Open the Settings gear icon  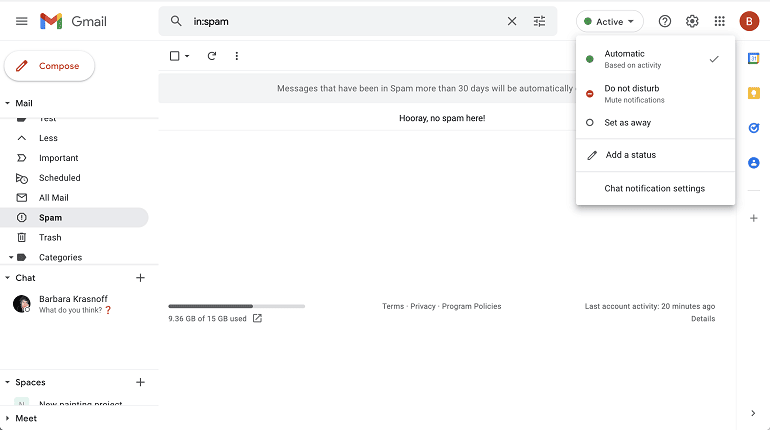point(692,21)
